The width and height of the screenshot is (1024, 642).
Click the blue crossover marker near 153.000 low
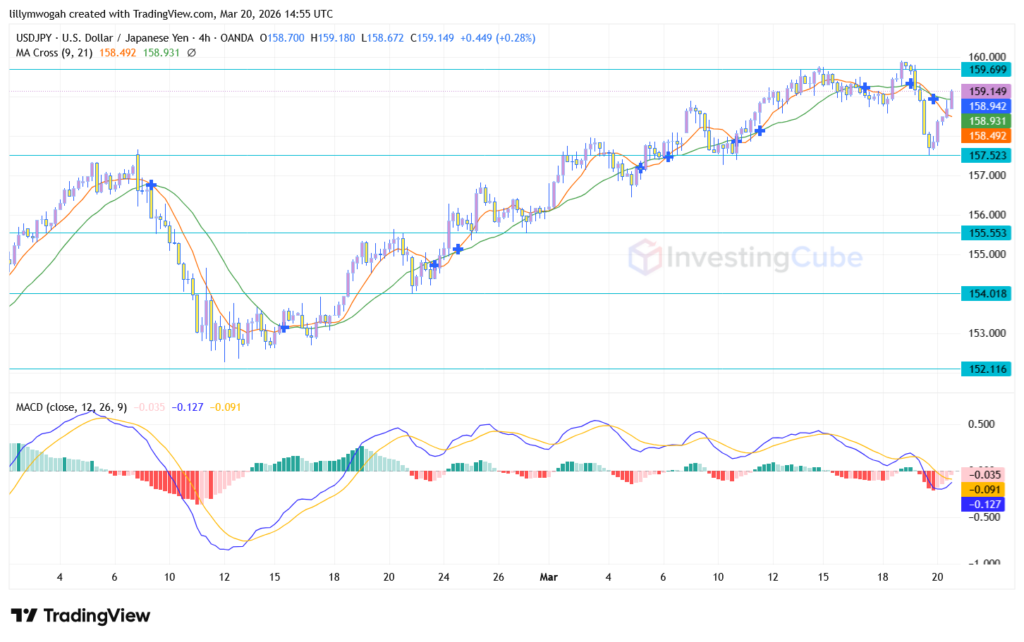284,327
